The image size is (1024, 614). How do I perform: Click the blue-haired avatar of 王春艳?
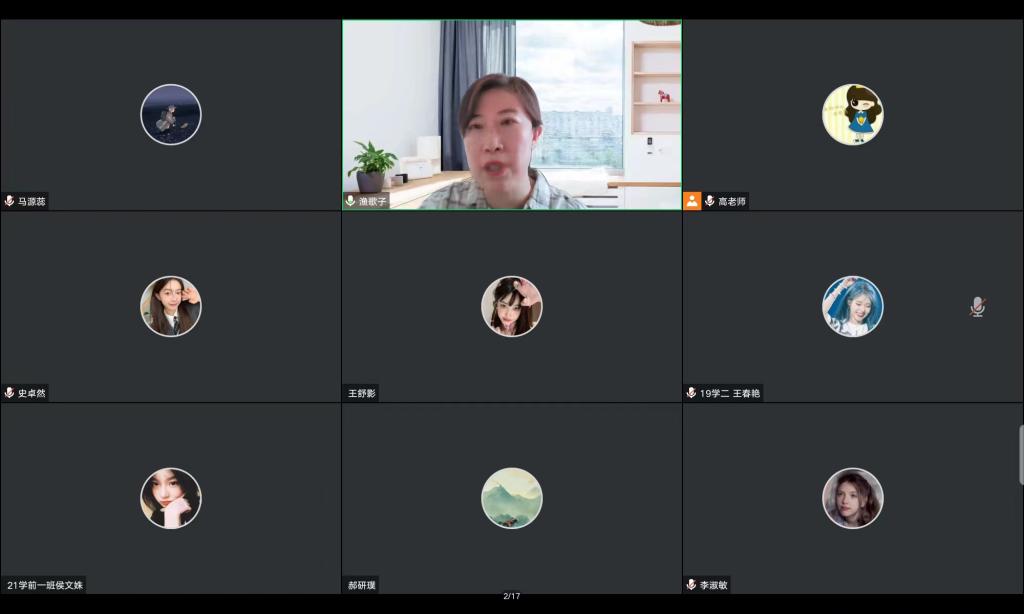coord(852,306)
